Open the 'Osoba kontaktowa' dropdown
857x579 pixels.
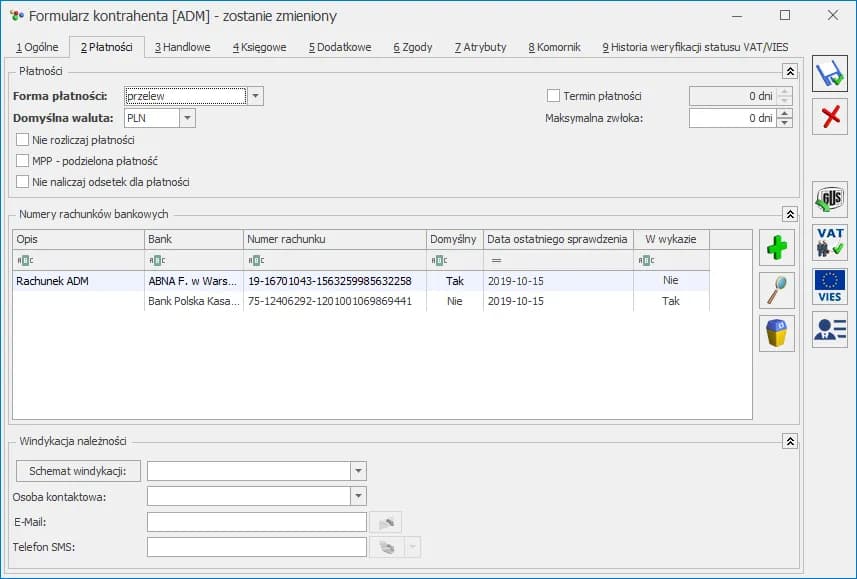[x=358, y=496]
